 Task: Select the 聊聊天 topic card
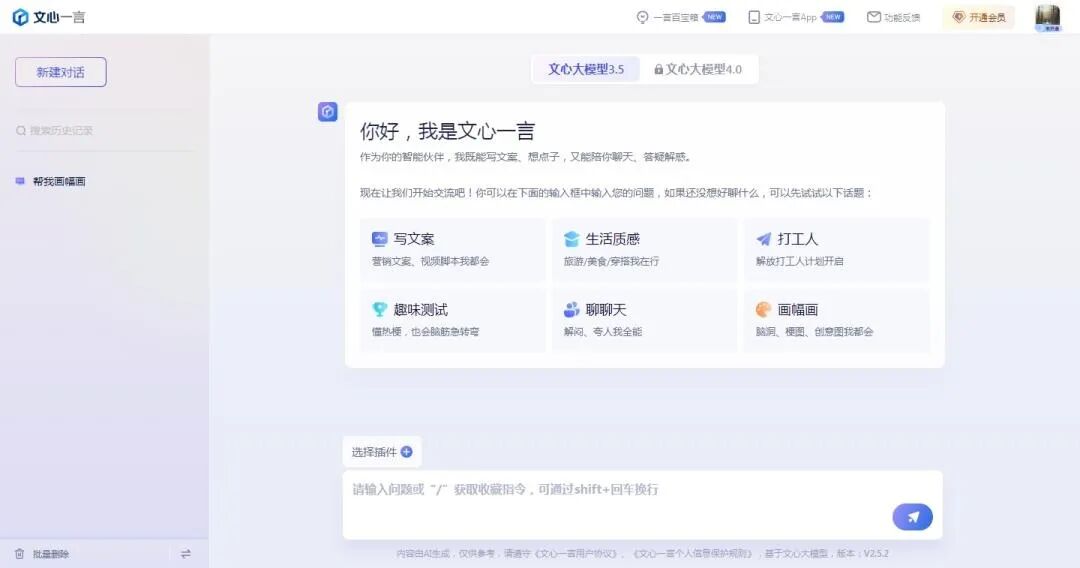pyautogui.click(x=645, y=320)
